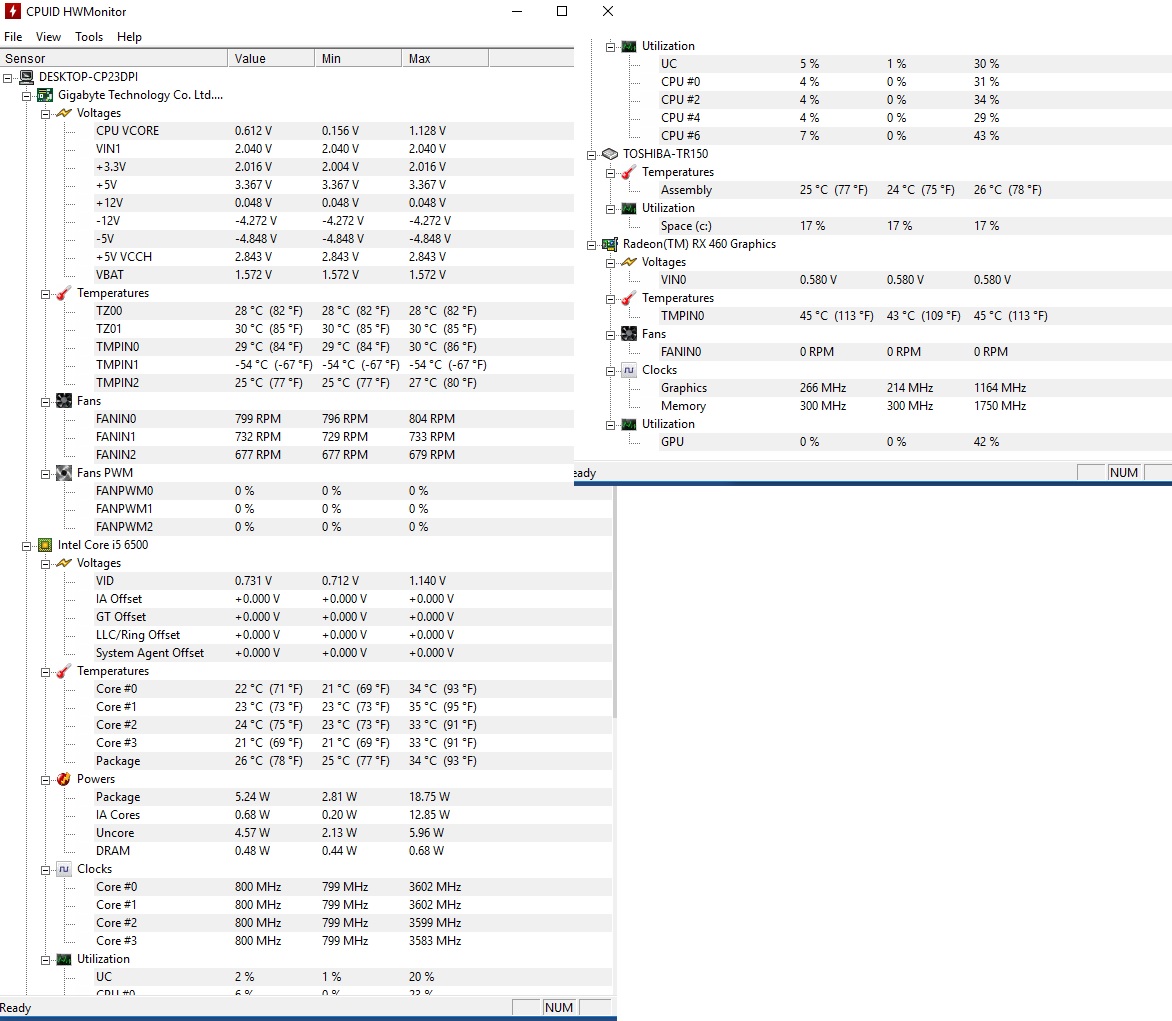This screenshot has height=1021, width=1172.
Task: Click the Sensor column header
Action: click(x=114, y=58)
